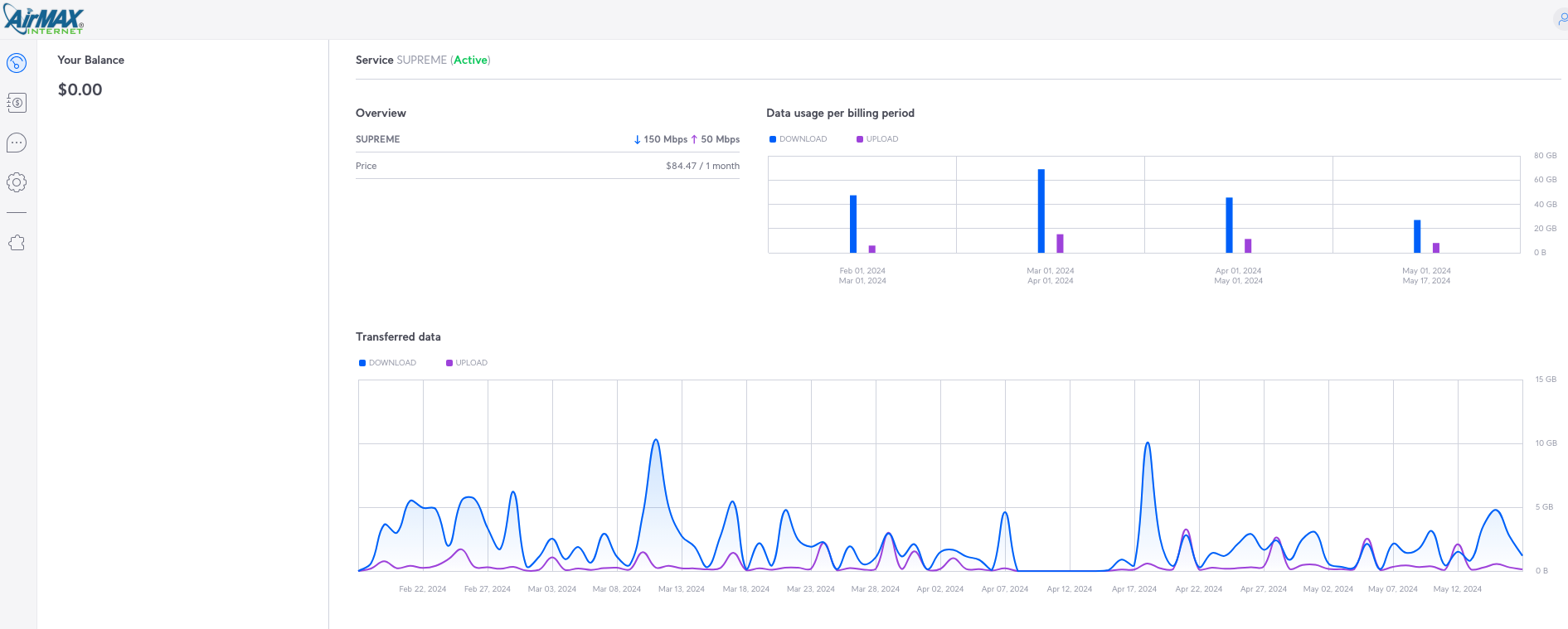Click the $0.00 balance amount
The height and width of the screenshot is (629, 1568).
pyautogui.click(x=80, y=90)
